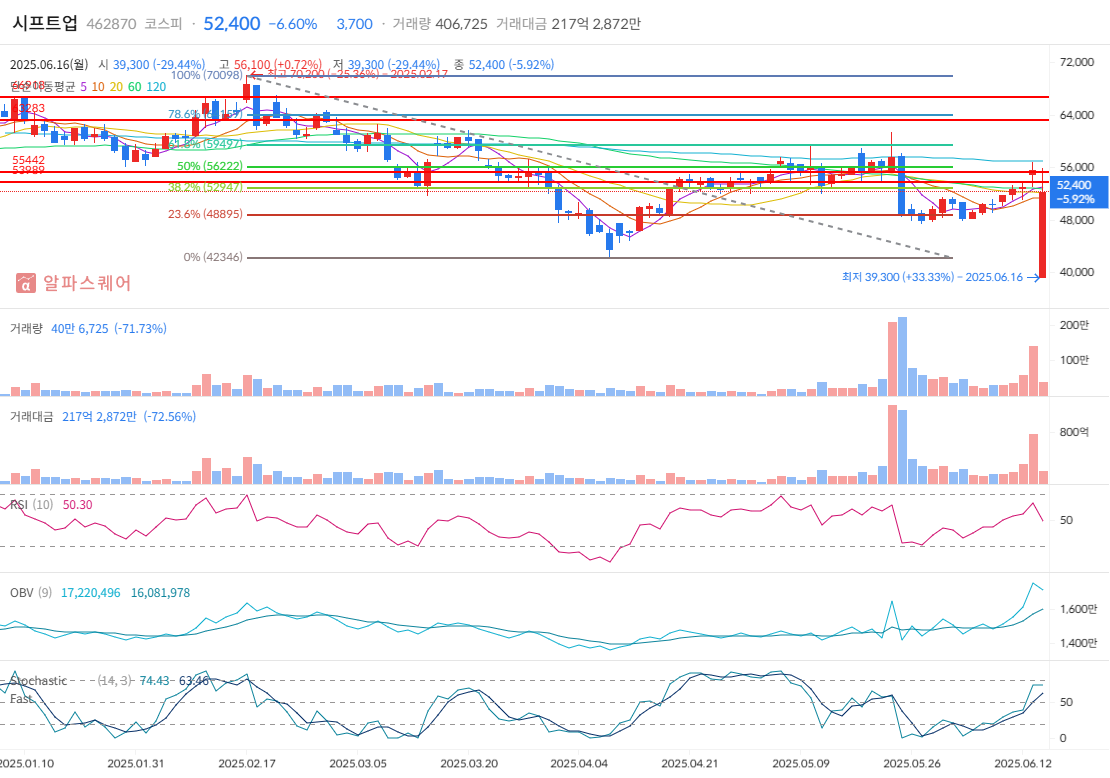Click the 40,000 price axis label
Viewport: 1110px width, 778px height.
pos(1076,272)
